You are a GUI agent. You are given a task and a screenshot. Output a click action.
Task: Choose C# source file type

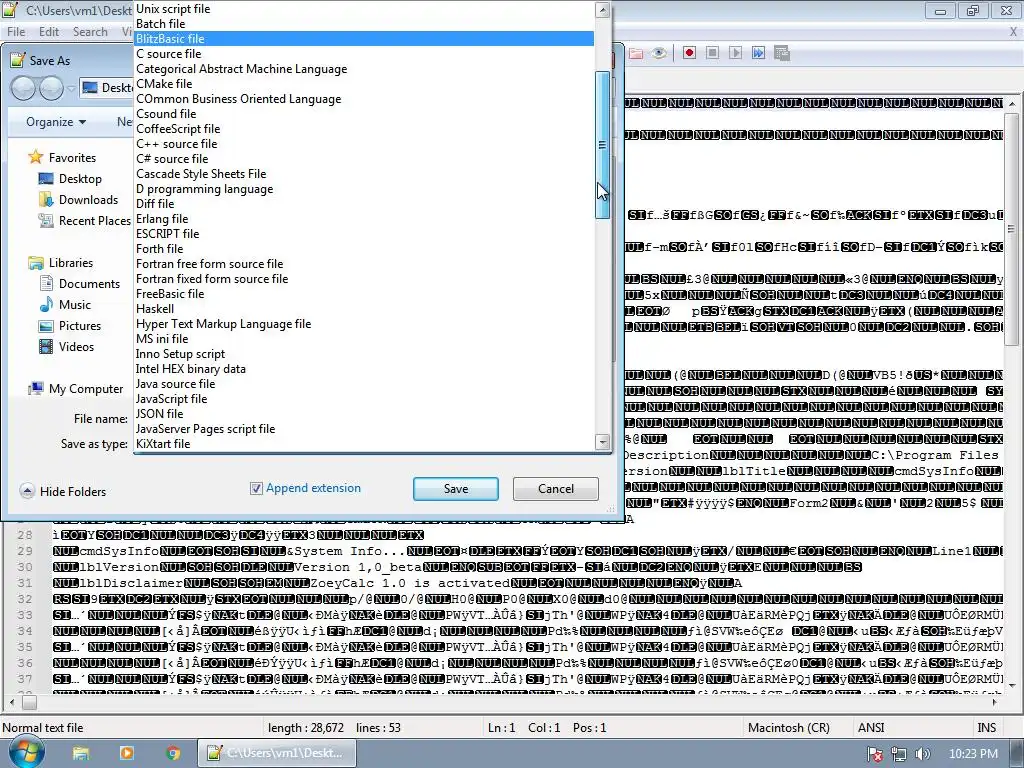point(364,159)
